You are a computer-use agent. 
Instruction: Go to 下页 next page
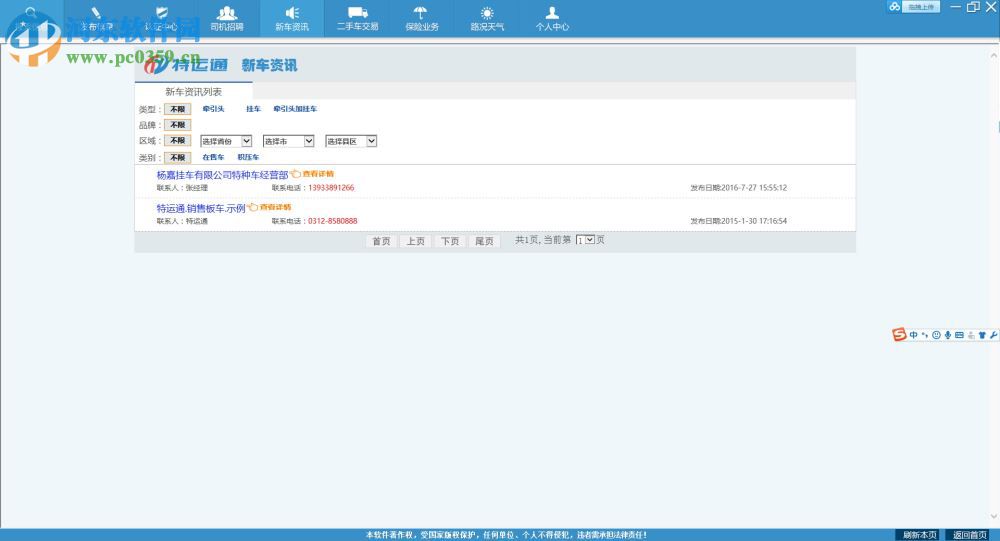click(x=450, y=241)
